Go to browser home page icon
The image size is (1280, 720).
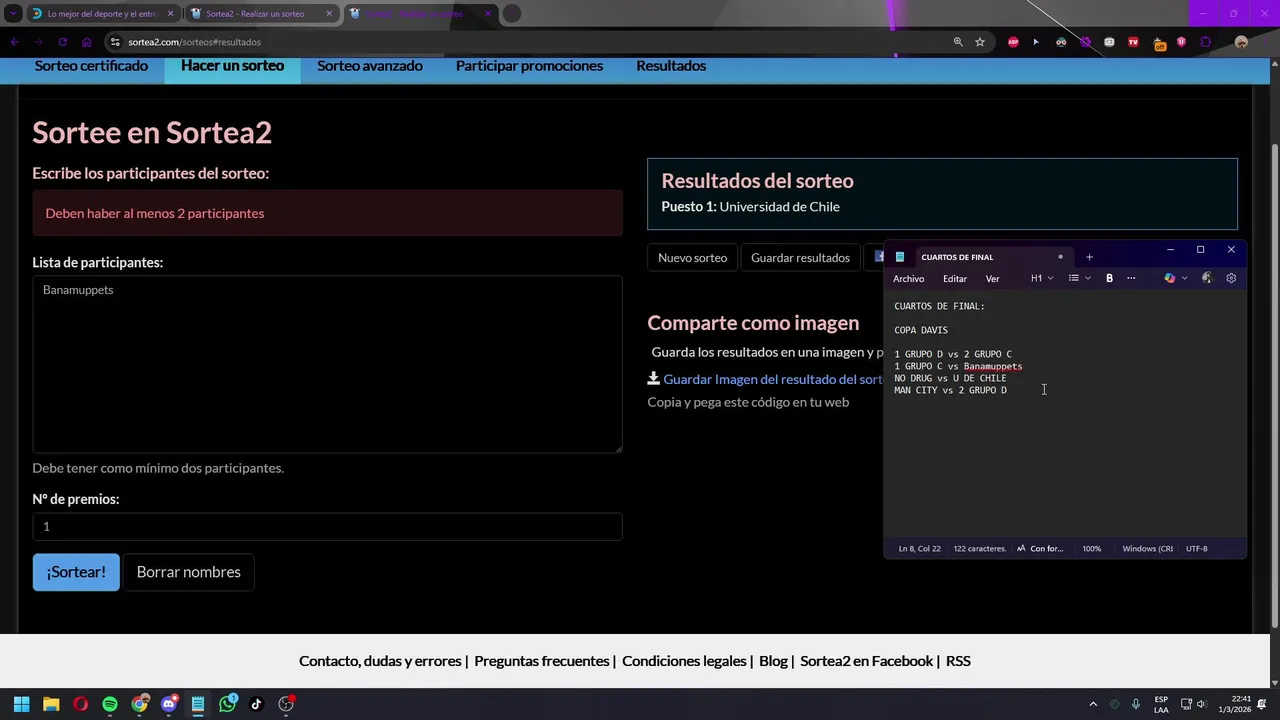click(86, 42)
